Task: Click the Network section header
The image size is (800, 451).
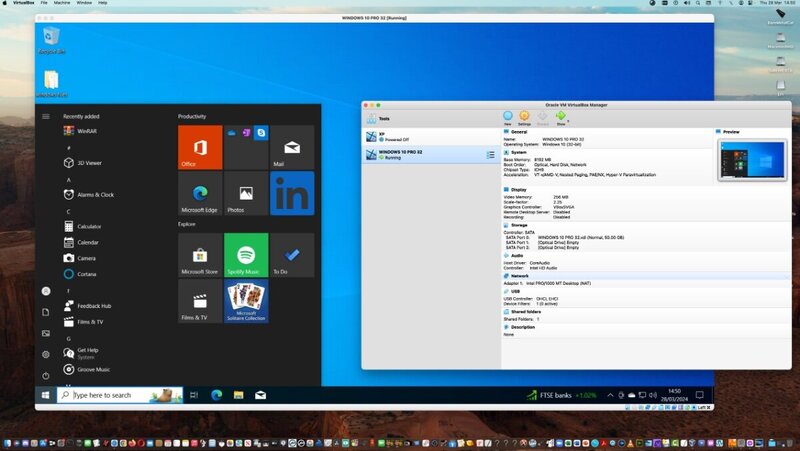Action: click(519, 276)
